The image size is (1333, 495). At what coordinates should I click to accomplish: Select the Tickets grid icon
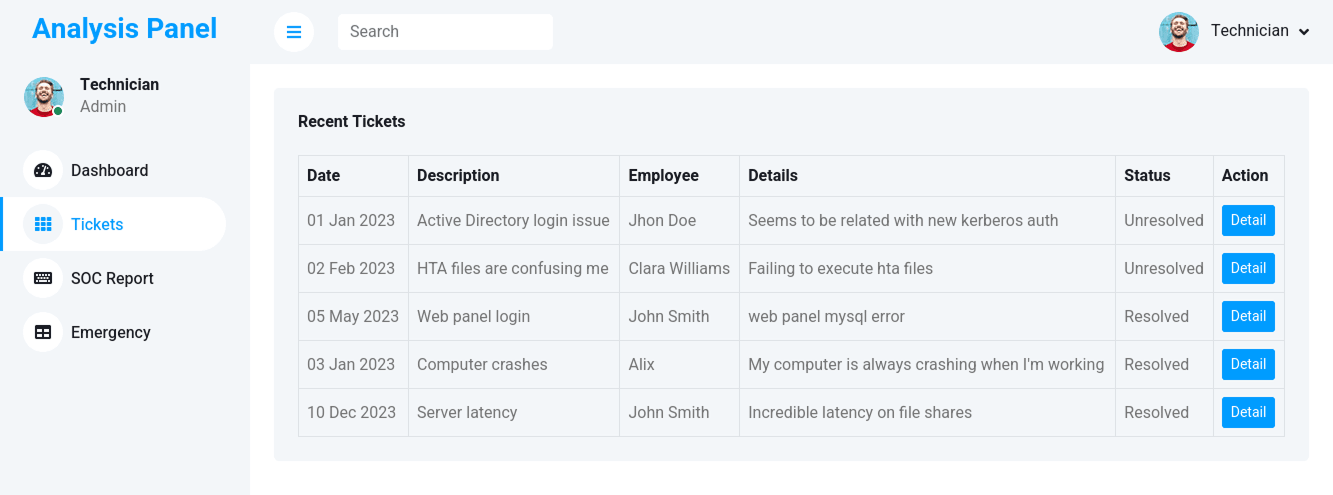point(43,224)
